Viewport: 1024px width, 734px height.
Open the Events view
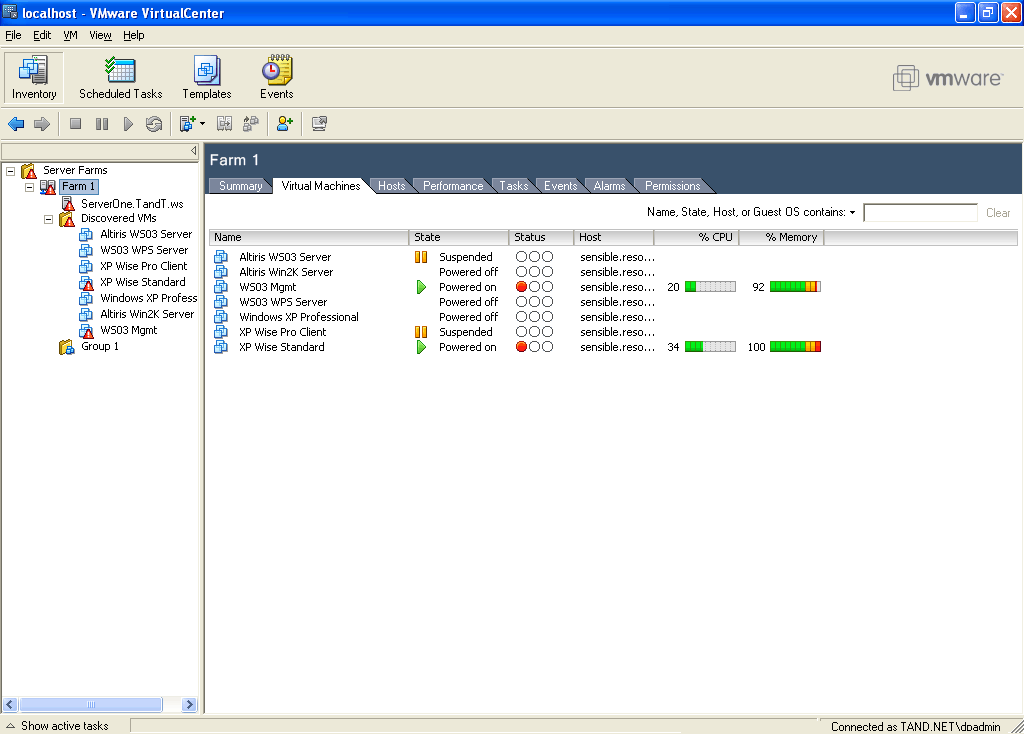tap(277, 79)
